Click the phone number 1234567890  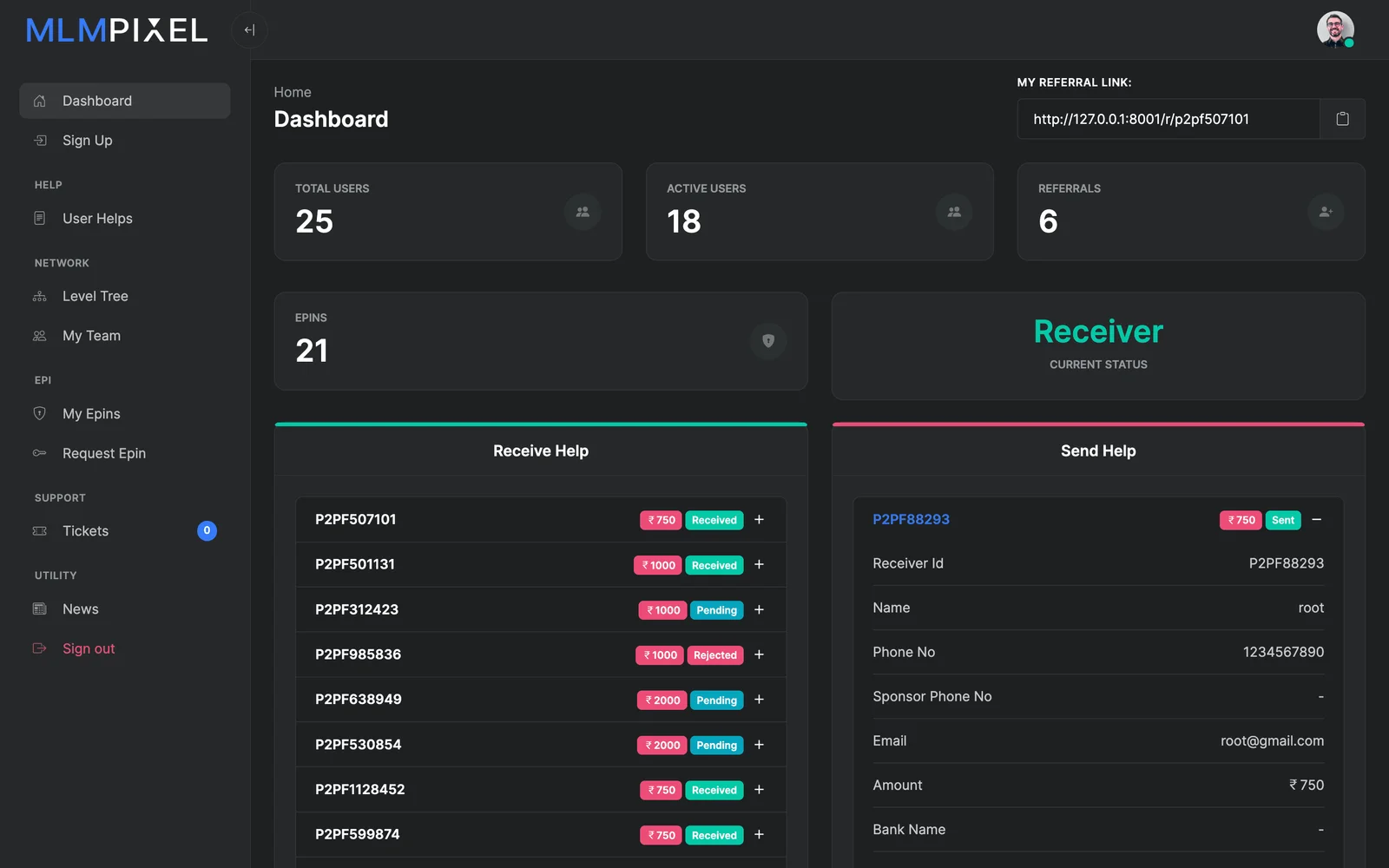click(1283, 652)
